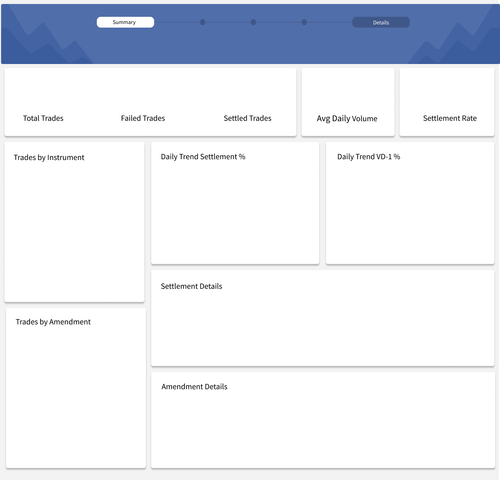Click the Settlement Details title
This screenshot has width=500, height=480.
191,286
